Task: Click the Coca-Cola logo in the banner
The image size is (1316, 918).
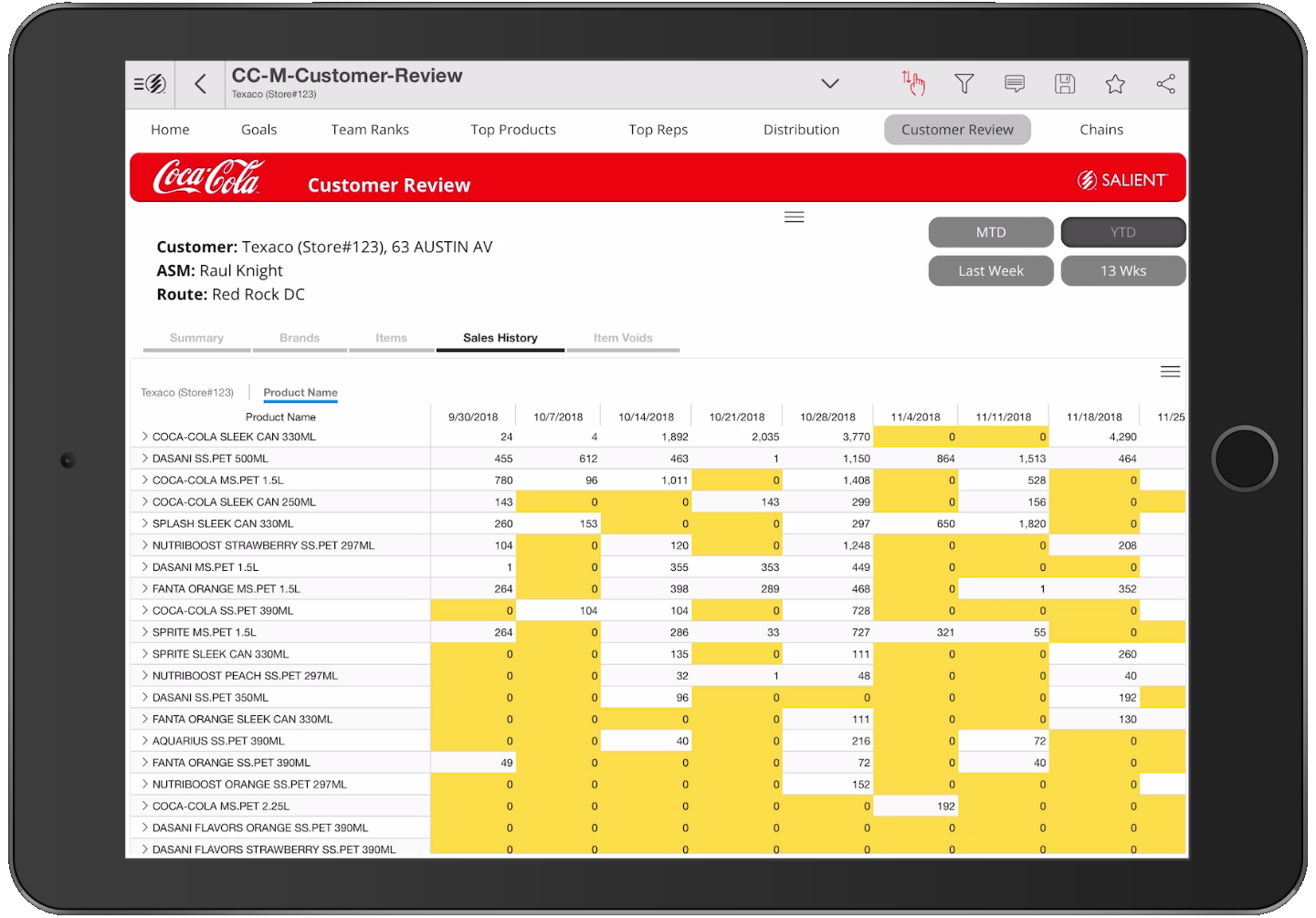Action: coord(208,177)
